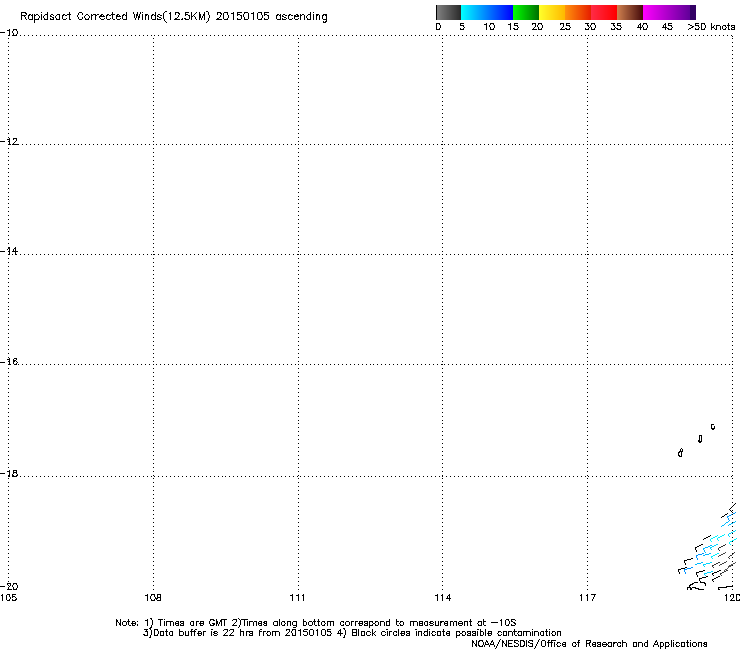Click the northernmost black contamination circle
The image size is (740, 650).
713,427
